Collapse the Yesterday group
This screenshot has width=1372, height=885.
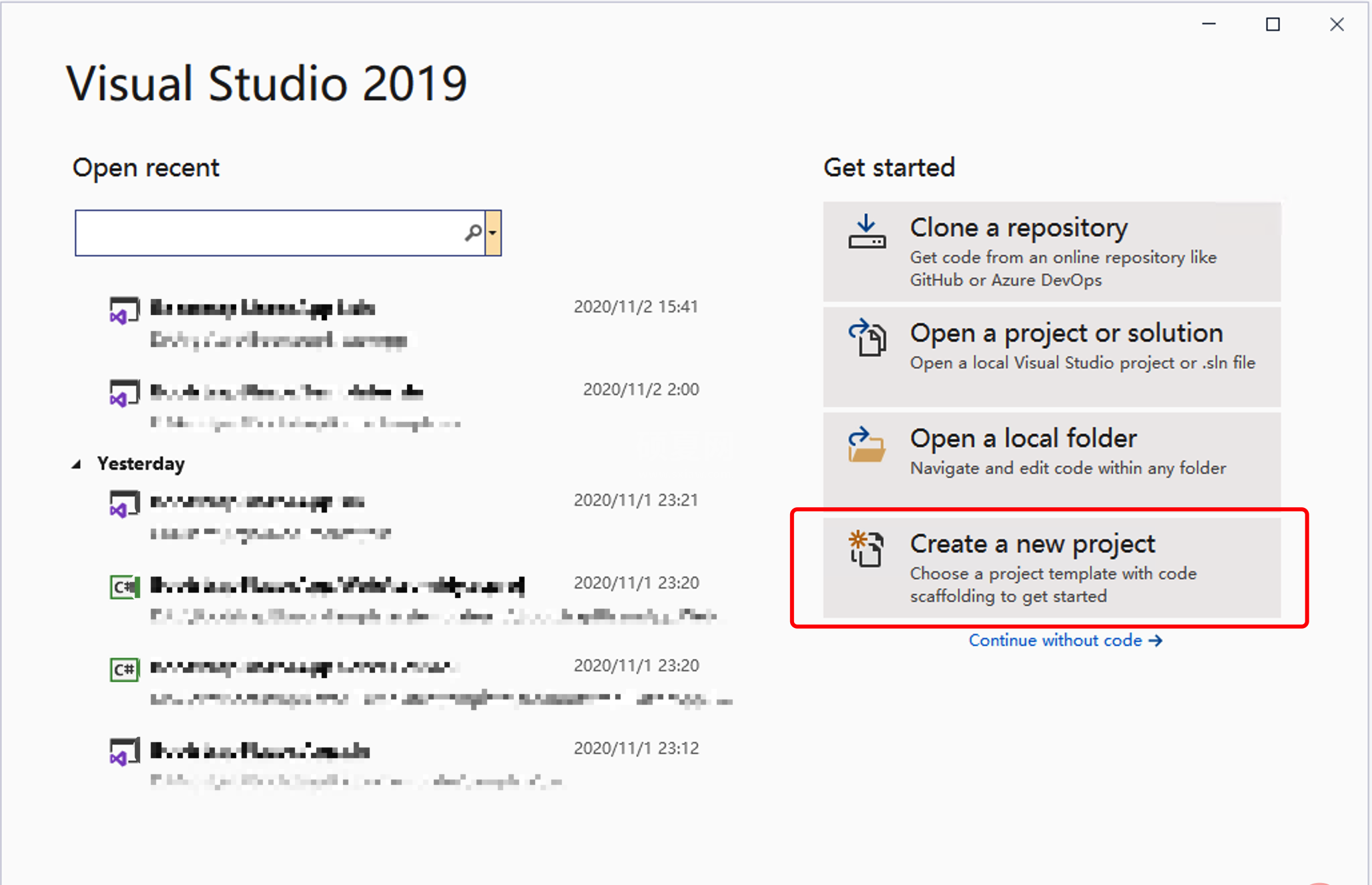[x=77, y=464]
